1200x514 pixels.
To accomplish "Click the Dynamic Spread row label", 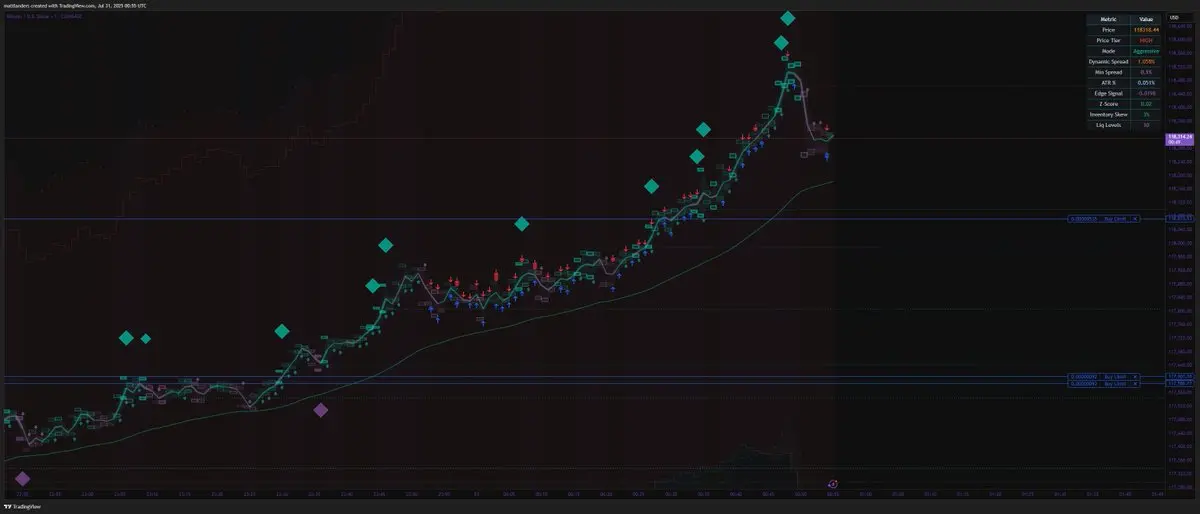I will pyautogui.click(x=1108, y=62).
